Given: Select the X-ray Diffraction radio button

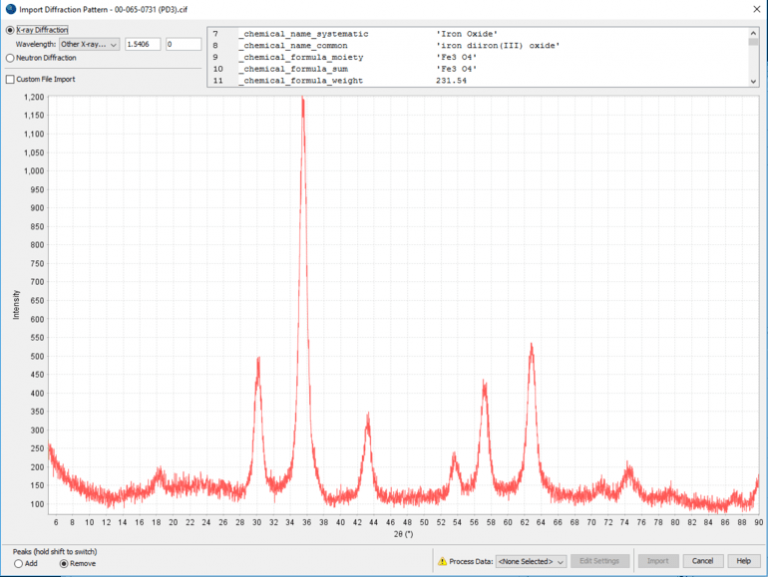Looking at the screenshot, I should coord(10,30).
